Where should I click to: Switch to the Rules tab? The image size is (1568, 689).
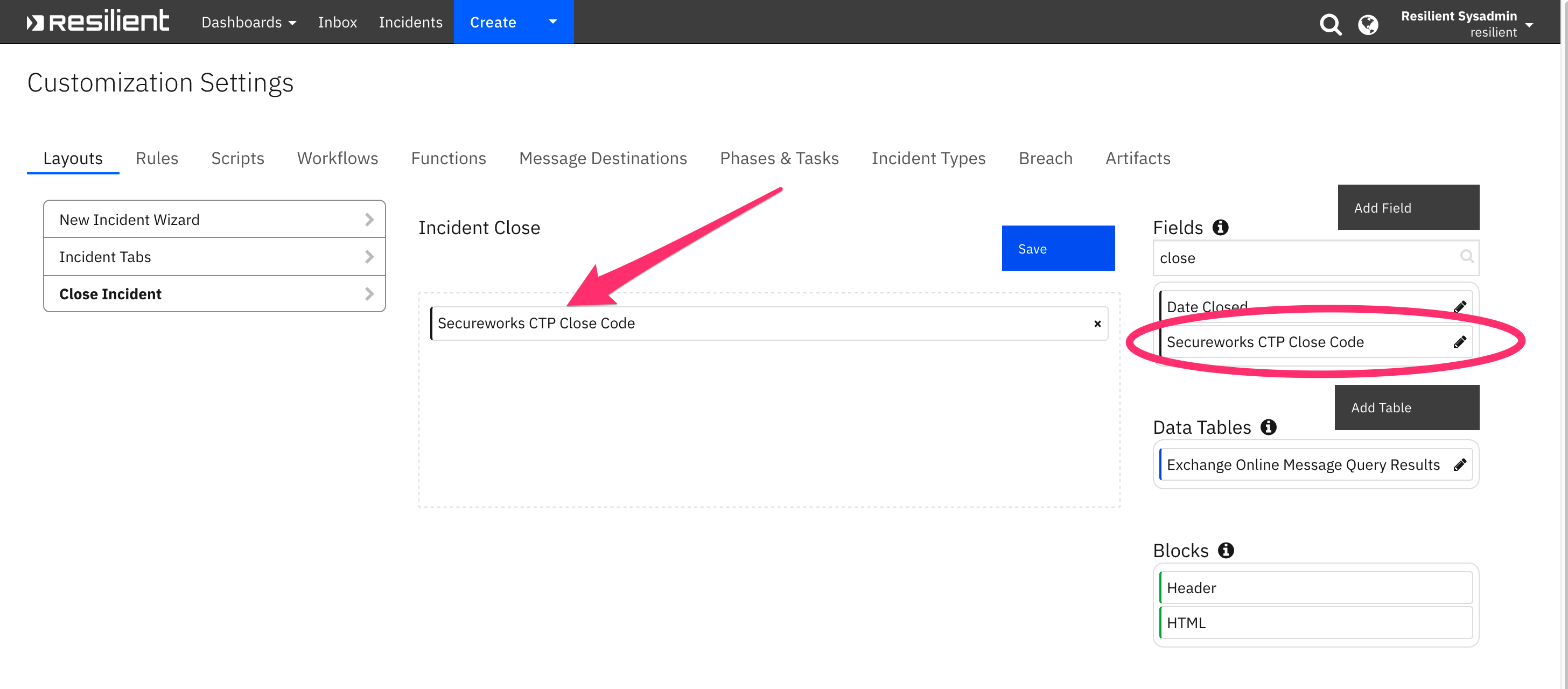[x=157, y=158]
